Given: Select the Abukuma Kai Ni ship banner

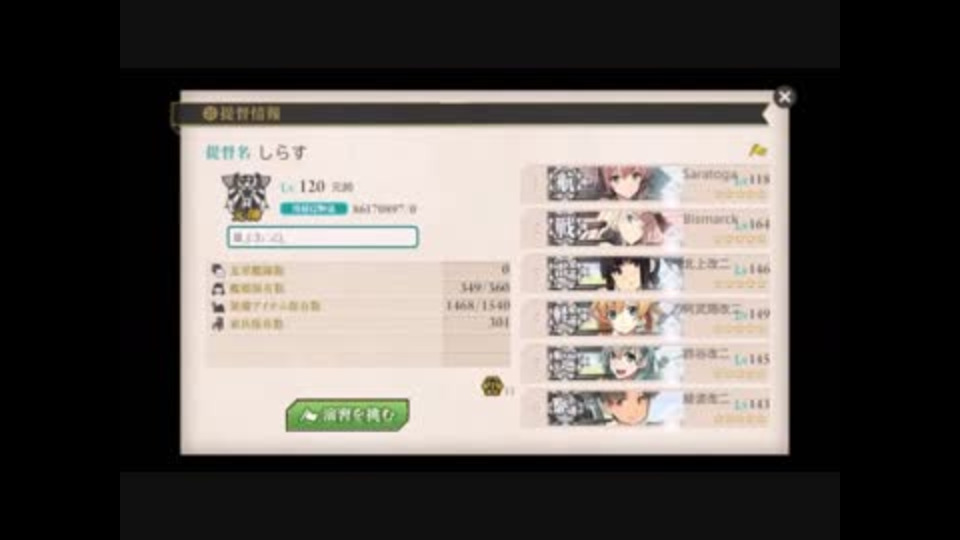Looking at the screenshot, I should (646, 318).
